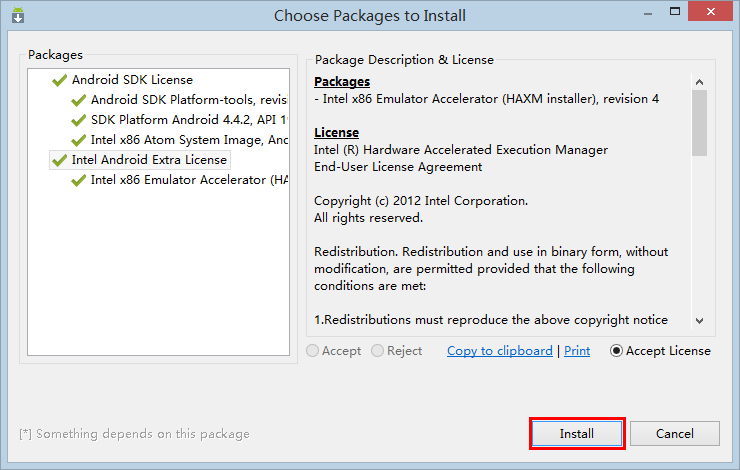Select the Accept License radio button
740x470 pixels.
click(616, 351)
